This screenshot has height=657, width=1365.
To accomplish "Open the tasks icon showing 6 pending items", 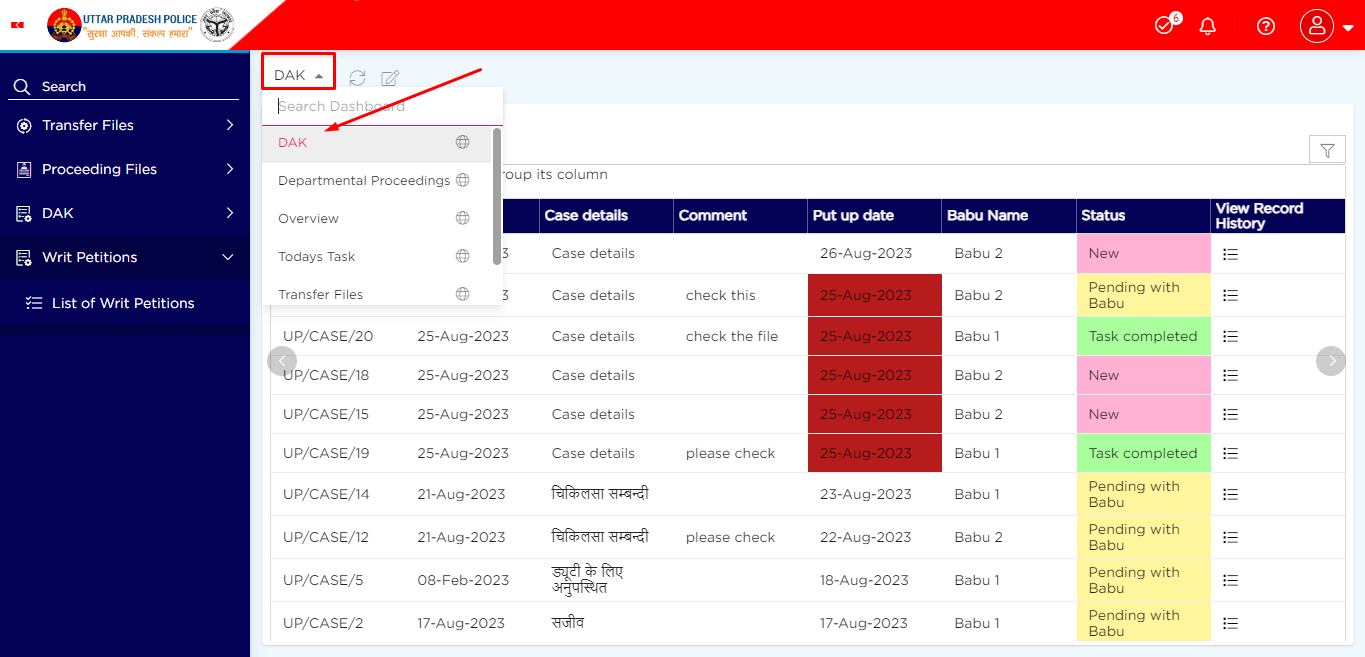I will 1164,25.
